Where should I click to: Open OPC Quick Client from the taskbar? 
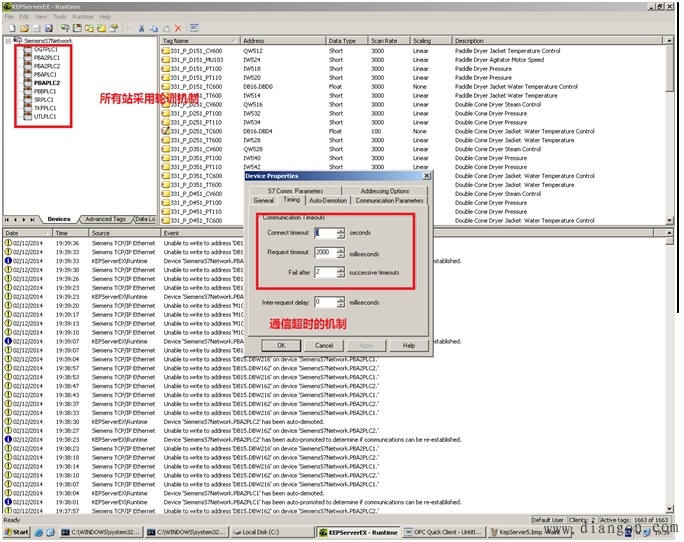pos(443,532)
